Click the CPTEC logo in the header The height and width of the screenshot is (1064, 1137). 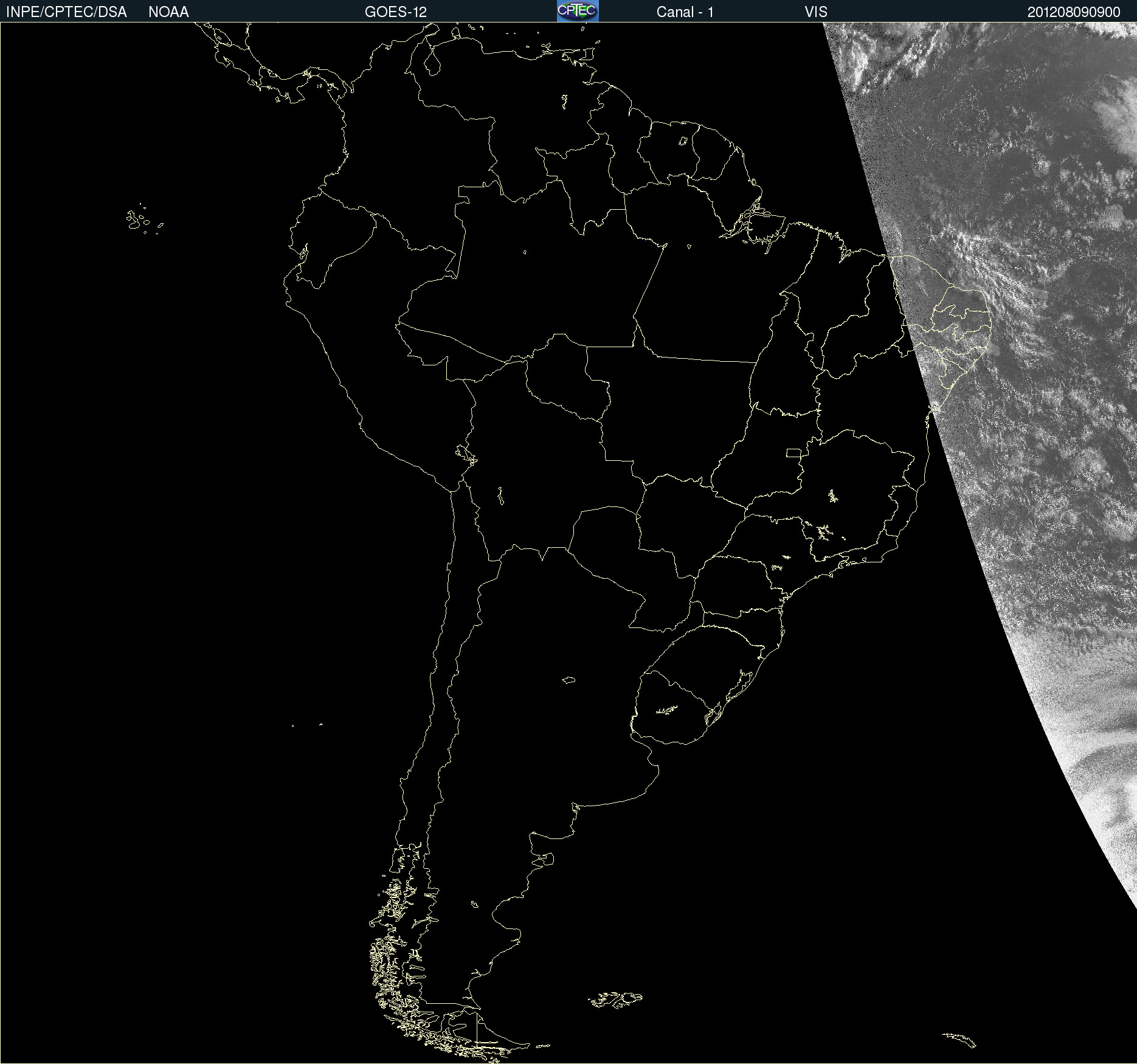pos(578,11)
